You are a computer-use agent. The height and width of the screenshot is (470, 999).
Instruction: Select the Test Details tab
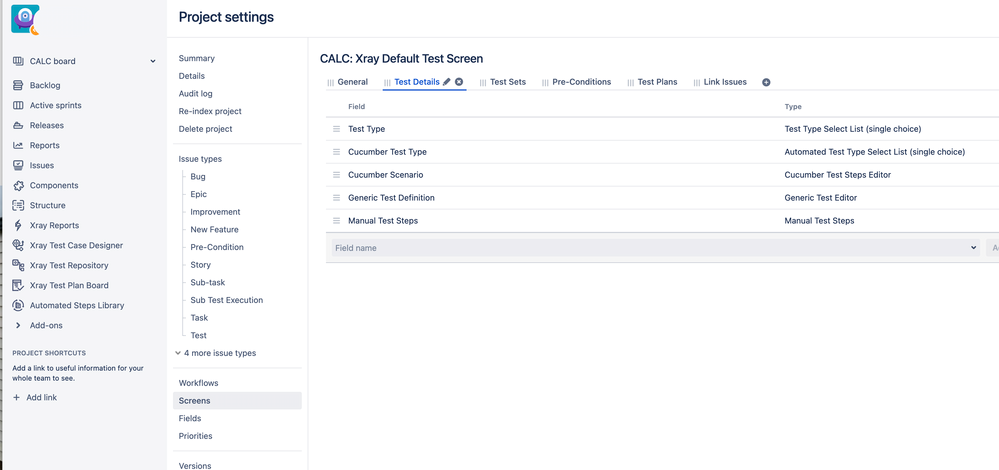click(417, 82)
